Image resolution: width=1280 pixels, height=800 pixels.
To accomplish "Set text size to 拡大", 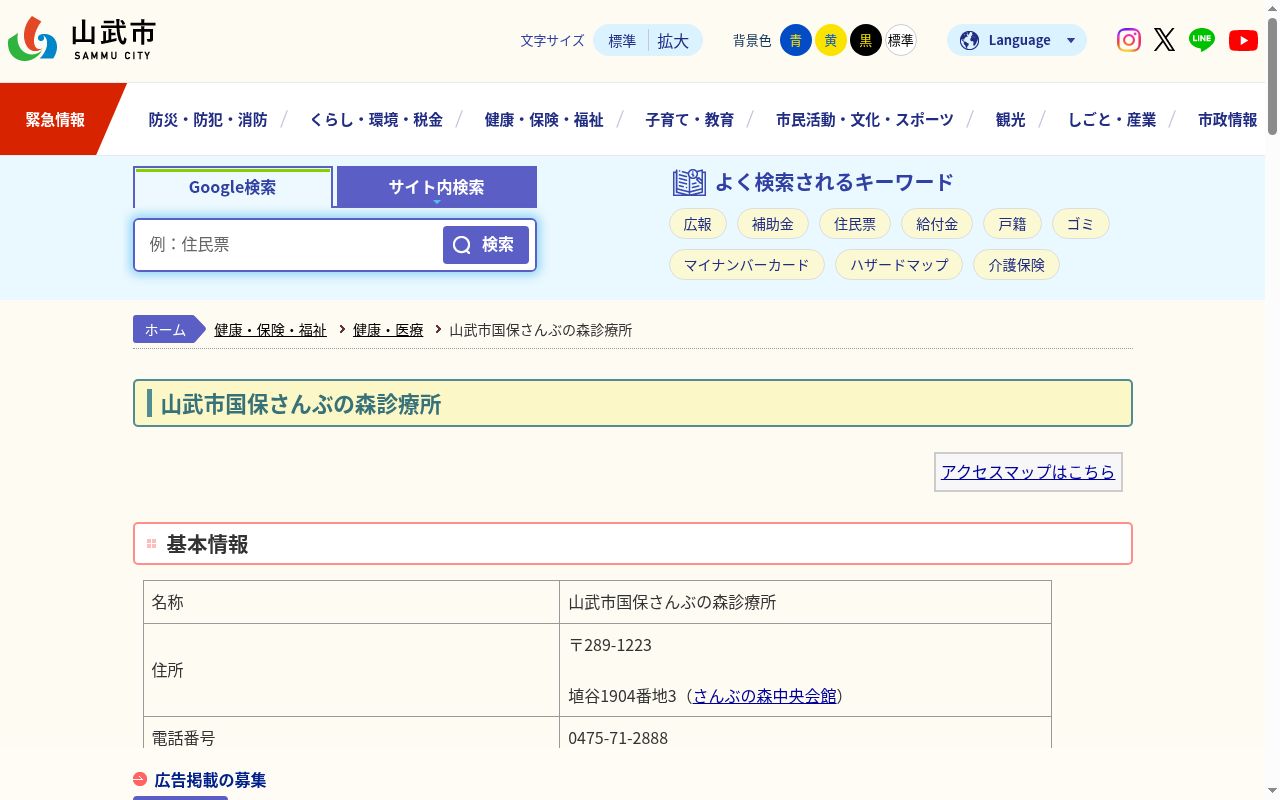I will 674,40.
